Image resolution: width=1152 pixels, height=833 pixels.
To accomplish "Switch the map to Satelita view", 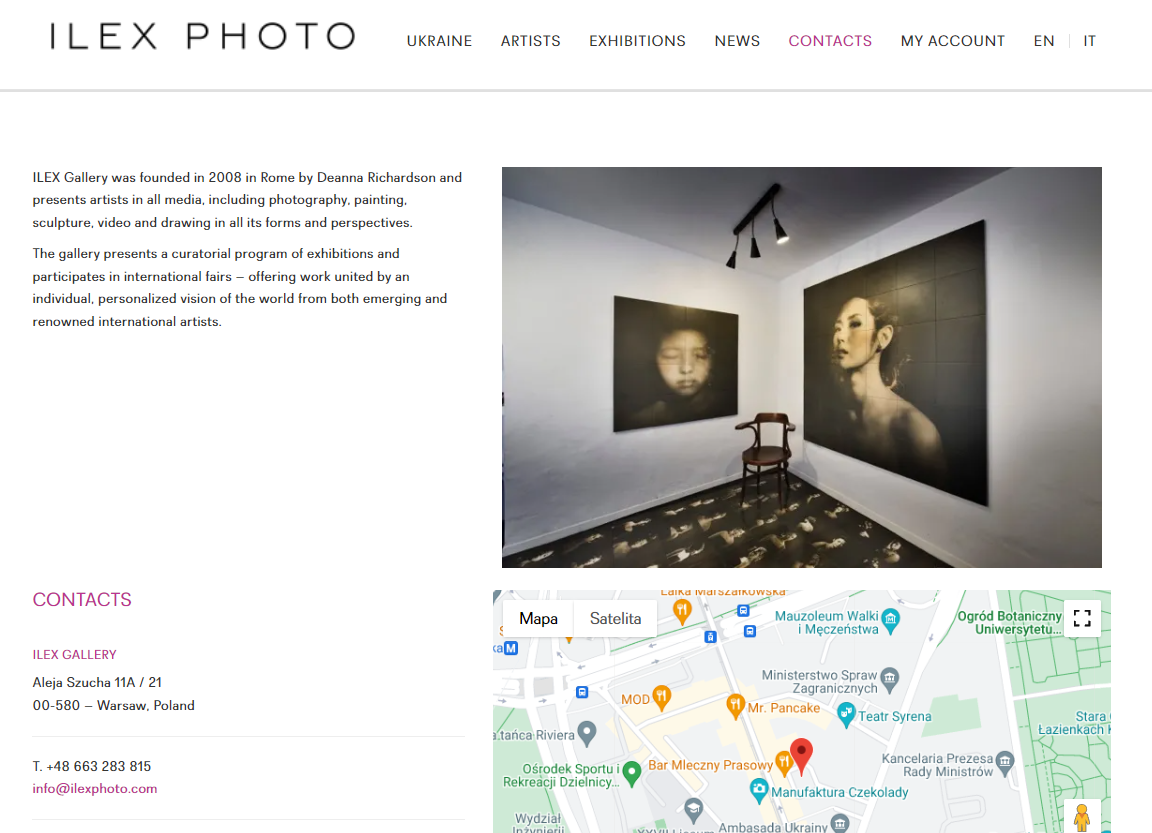I will point(615,619).
